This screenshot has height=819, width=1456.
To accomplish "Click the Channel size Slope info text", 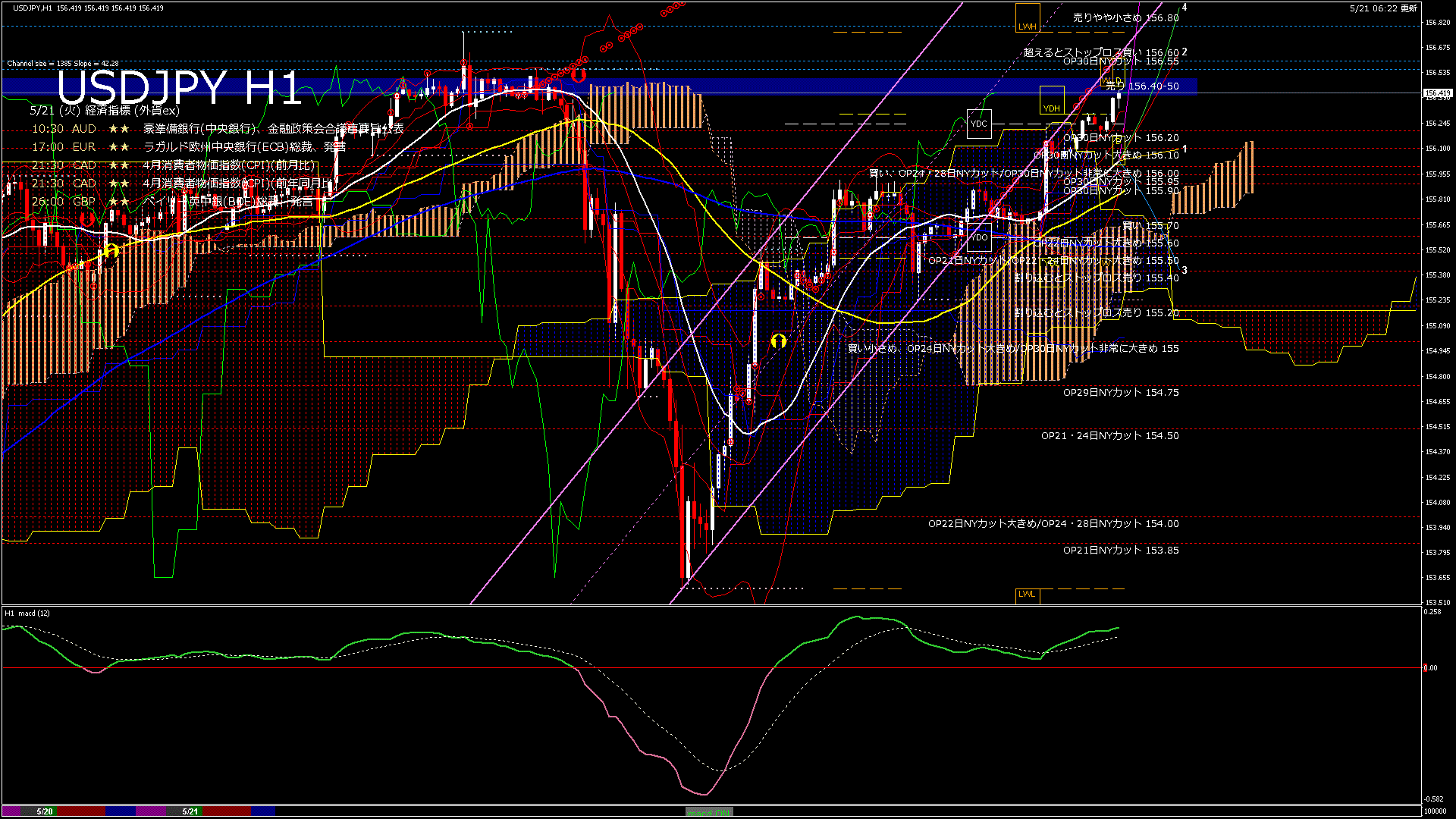I will click(63, 64).
